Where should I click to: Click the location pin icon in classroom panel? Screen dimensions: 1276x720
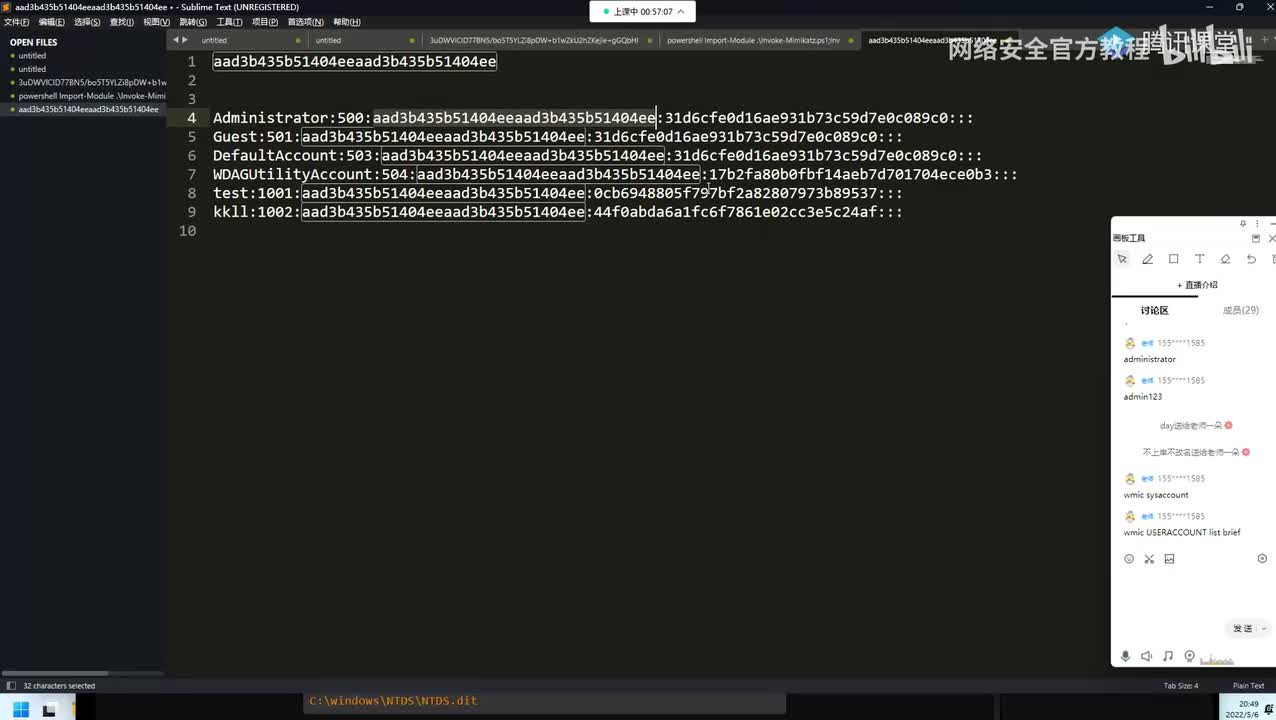tap(1189, 656)
